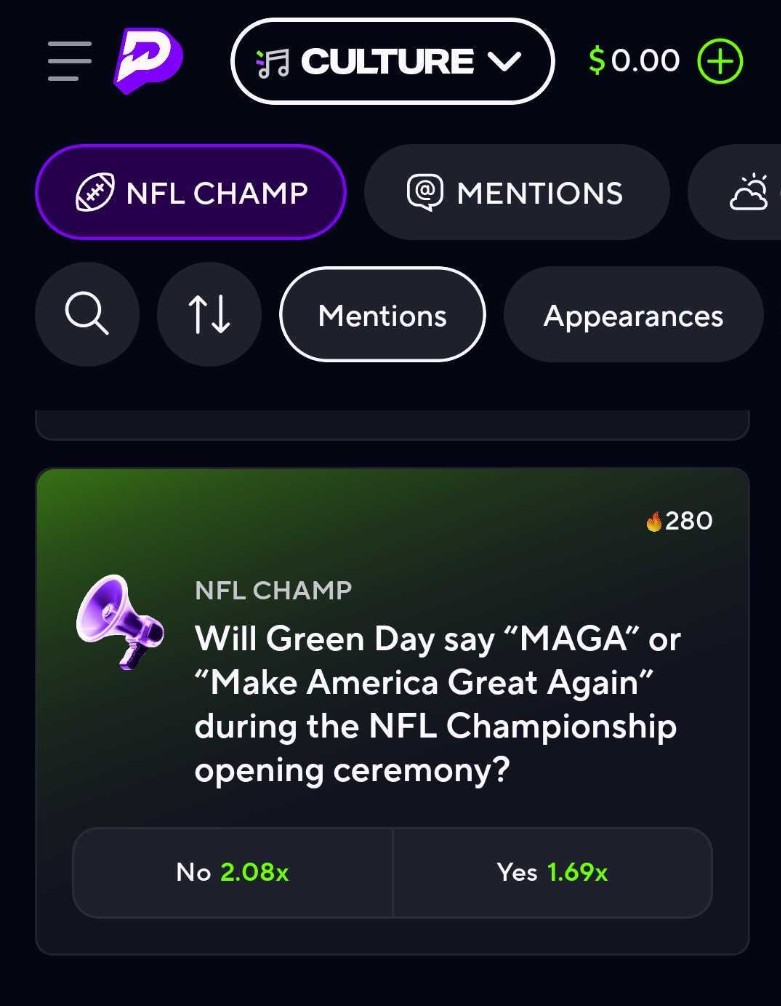Open search with the magnifying glass icon
Screen dimensions: 781x1006
pos(87,316)
